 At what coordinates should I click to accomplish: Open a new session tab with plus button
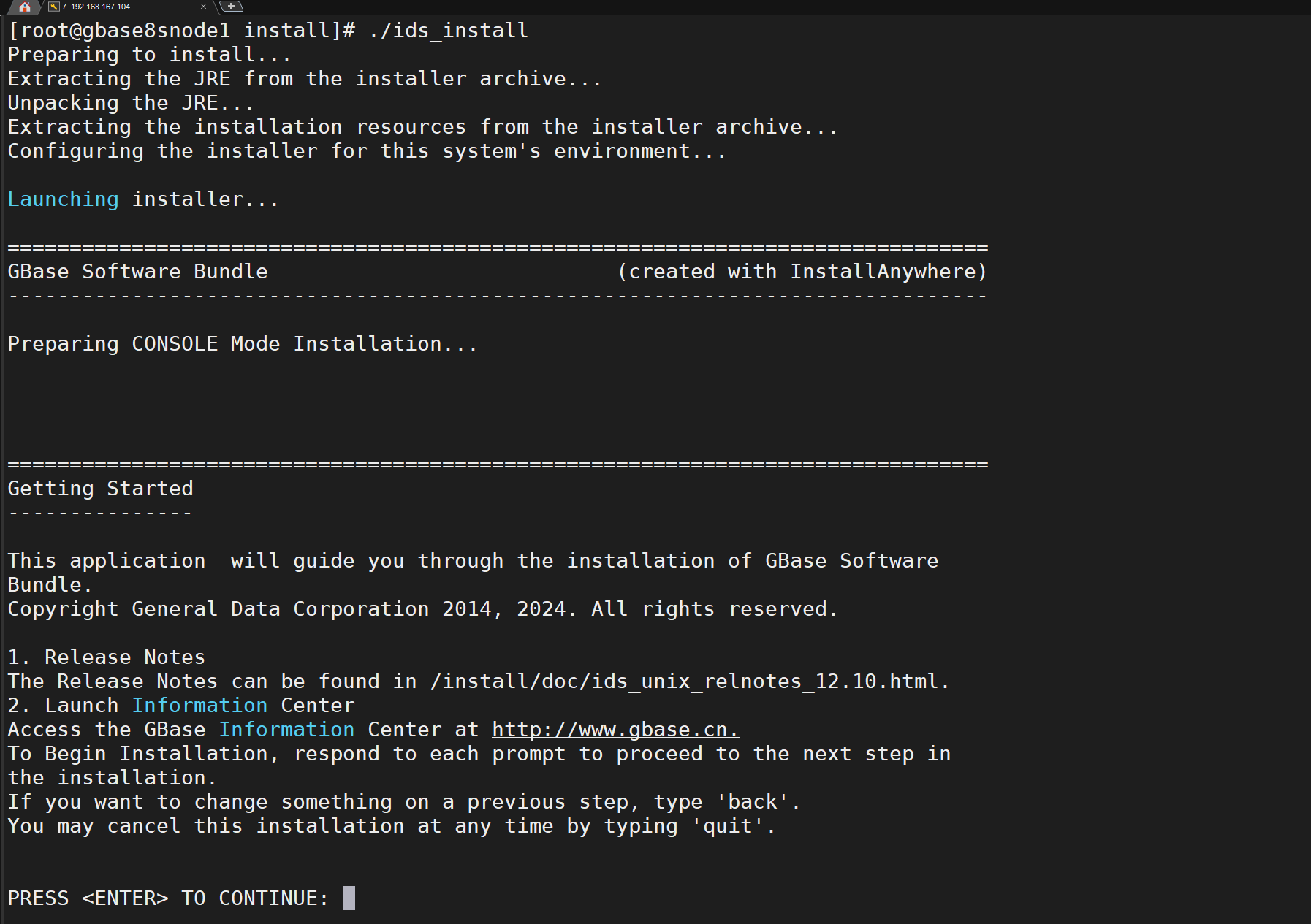pyautogui.click(x=231, y=7)
